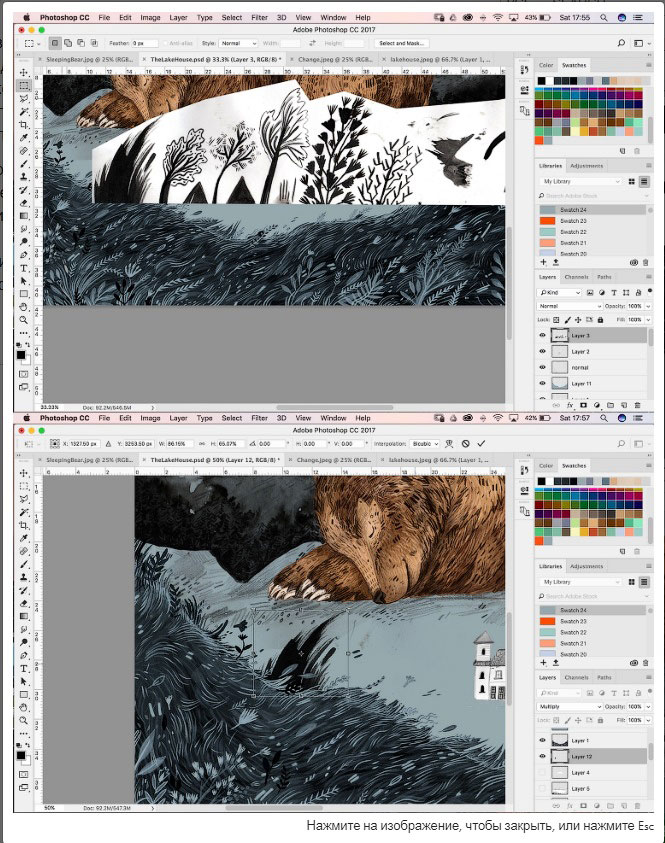Image resolution: width=665 pixels, height=843 pixels.
Task: Open Normal blend mode dropdown in upper Layers panel
Action: coord(569,306)
